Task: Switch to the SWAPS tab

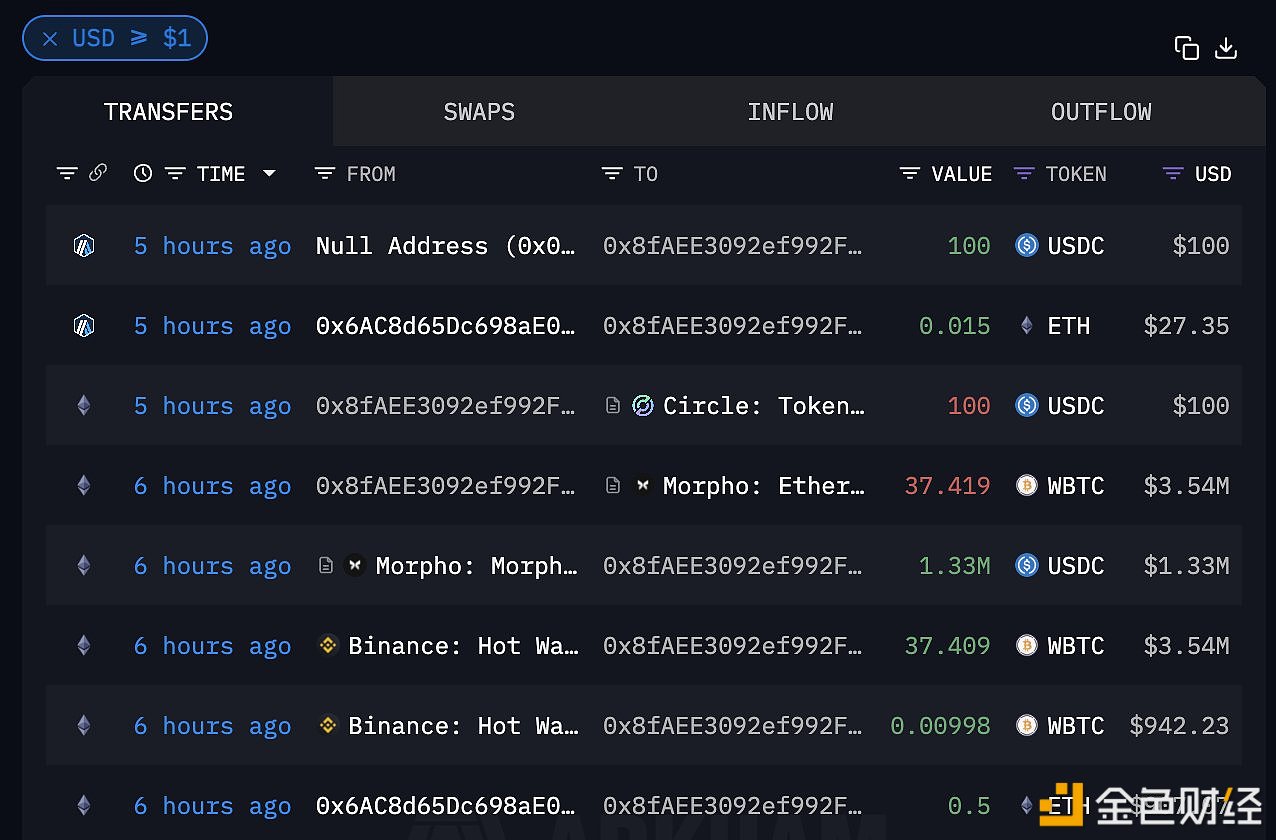Action: tap(479, 112)
